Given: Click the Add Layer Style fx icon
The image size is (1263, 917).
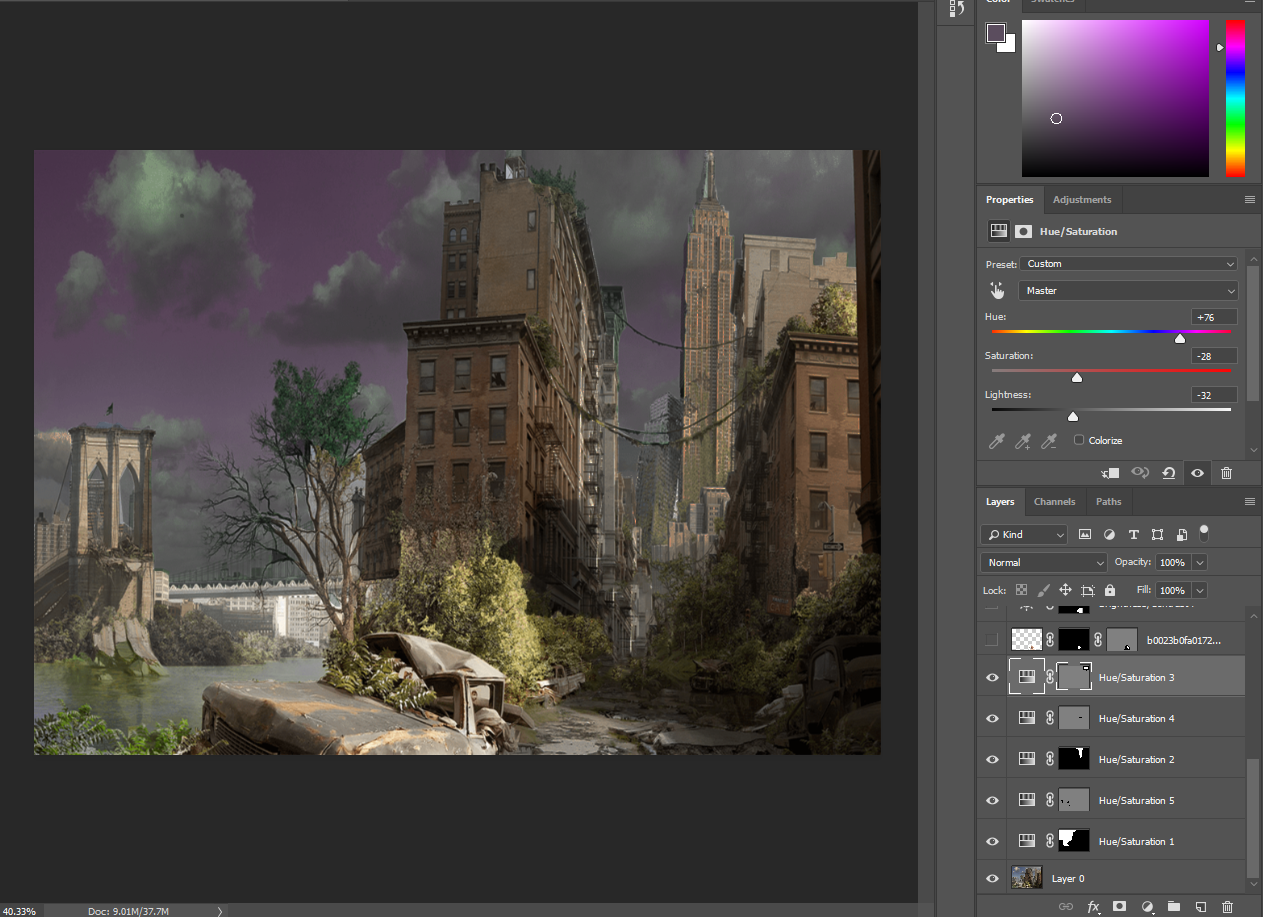Looking at the screenshot, I should click(1093, 906).
